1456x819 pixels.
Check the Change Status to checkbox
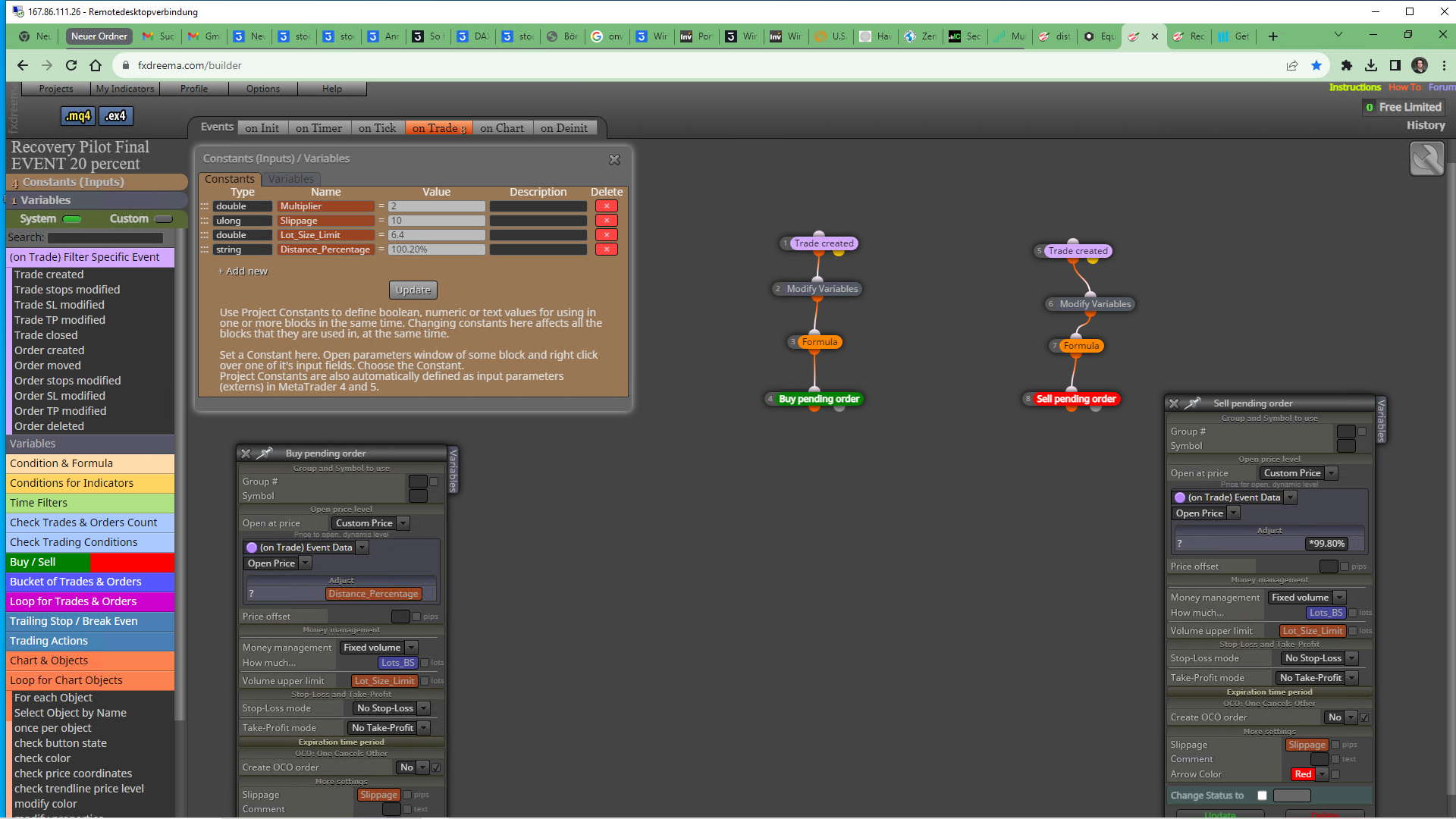pyautogui.click(x=1262, y=795)
